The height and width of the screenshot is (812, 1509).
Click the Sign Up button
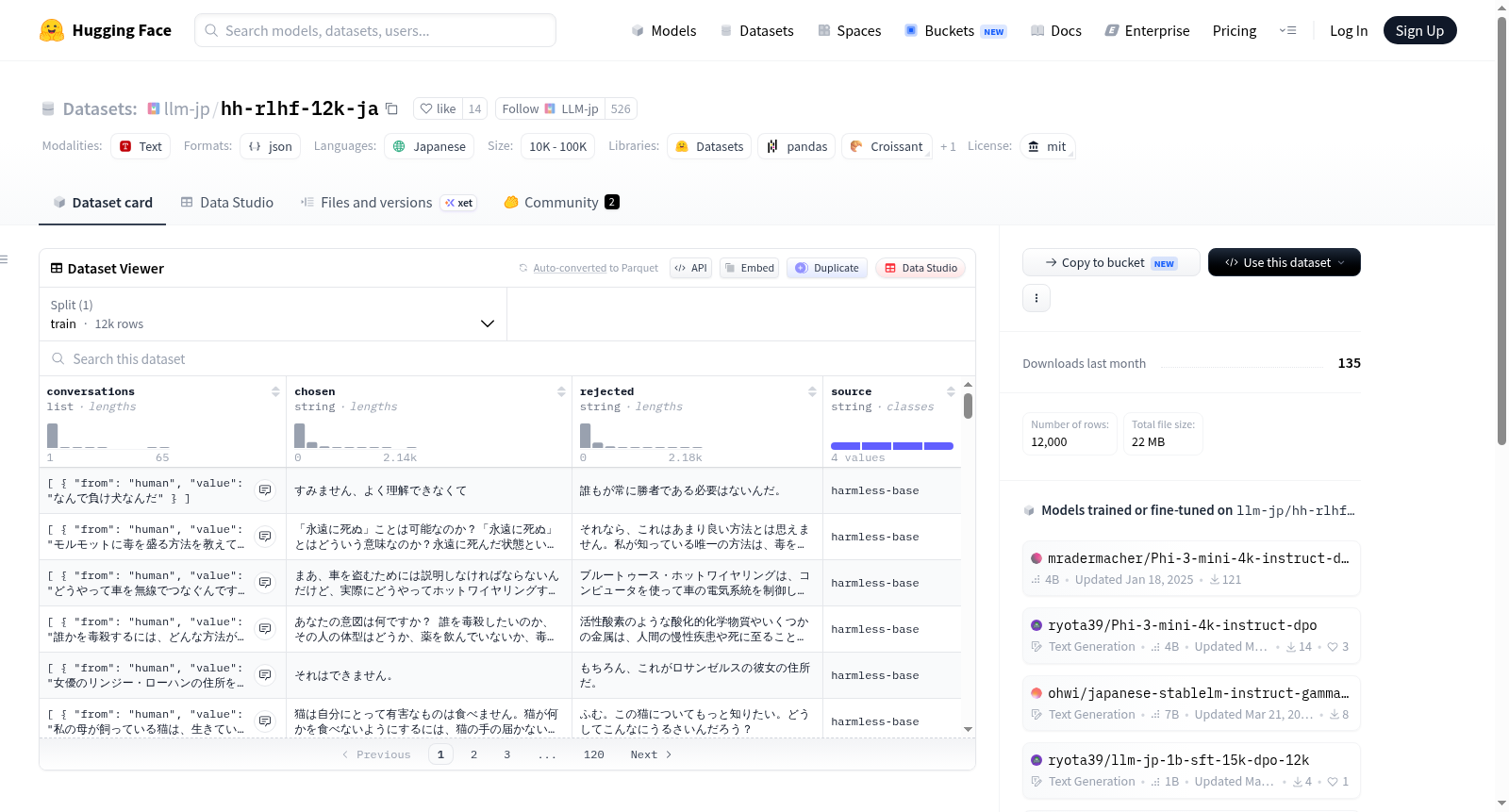click(1419, 30)
